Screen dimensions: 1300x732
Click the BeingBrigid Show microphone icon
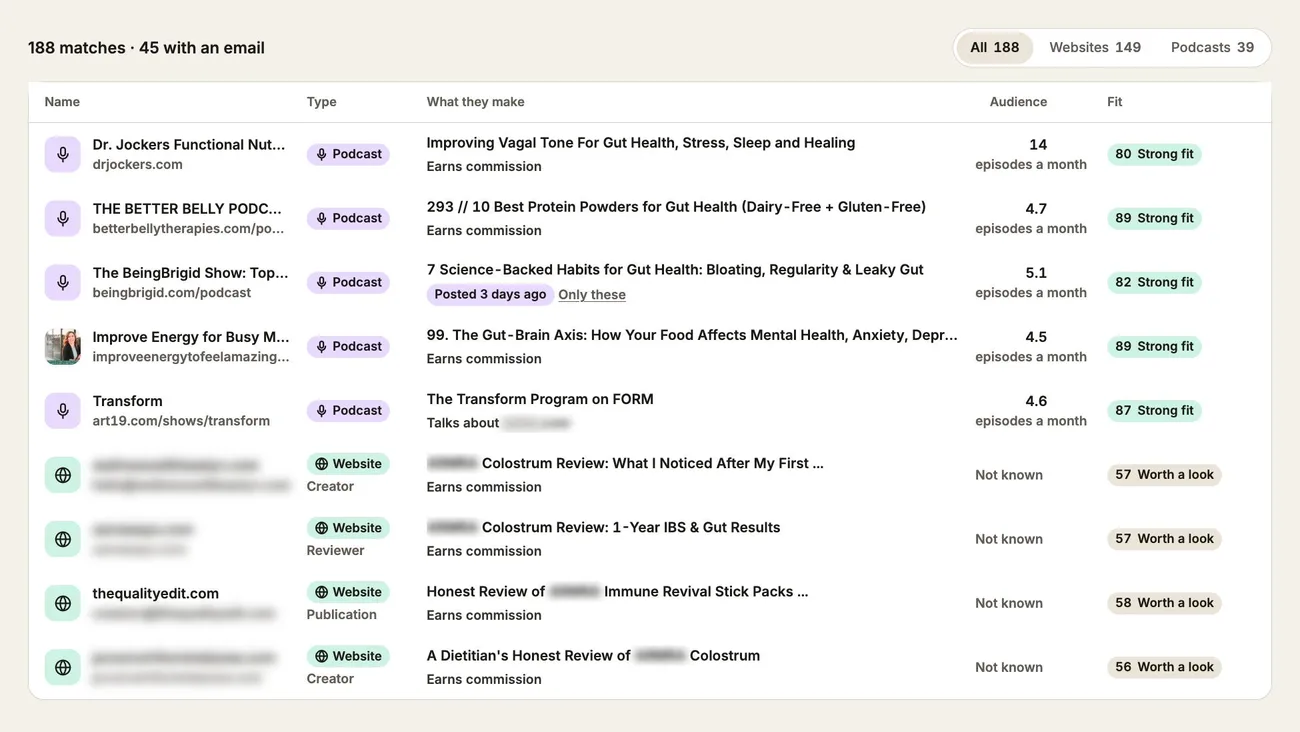click(x=63, y=282)
